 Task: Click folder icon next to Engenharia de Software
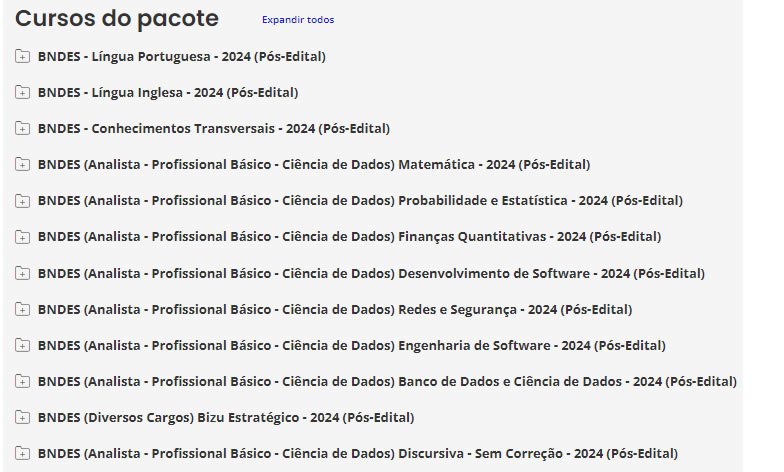(23, 345)
